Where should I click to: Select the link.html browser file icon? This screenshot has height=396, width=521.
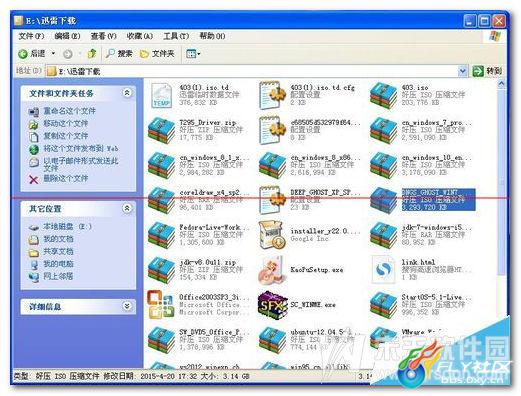383,270
